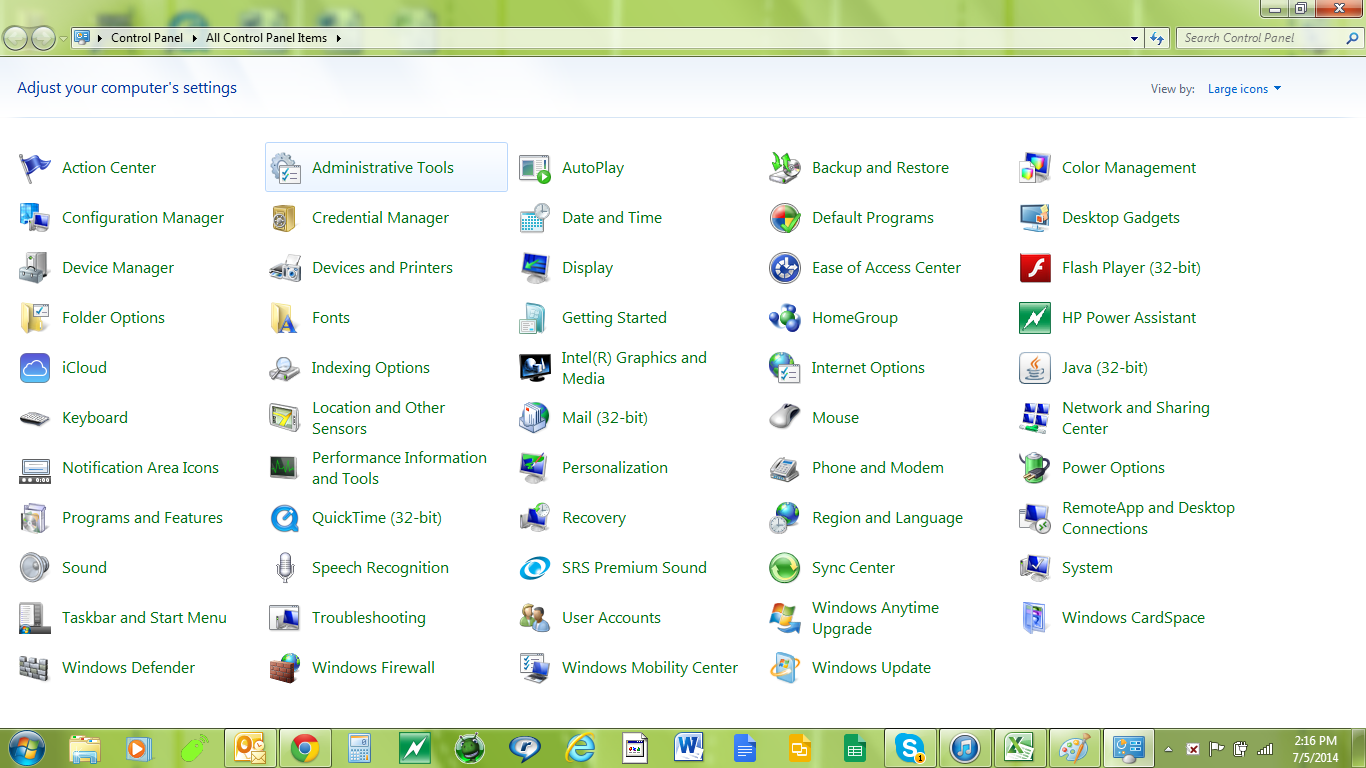This screenshot has height=768, width=1366.
Task: Open the Speech Recognition microphone icon
Action: (x=285, y=568)
